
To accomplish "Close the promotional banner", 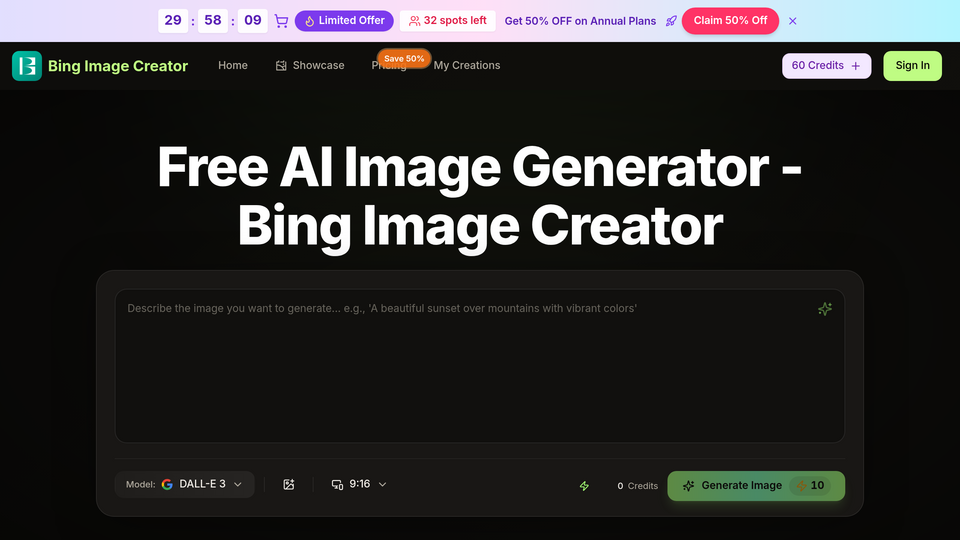I will coord(793,21).
